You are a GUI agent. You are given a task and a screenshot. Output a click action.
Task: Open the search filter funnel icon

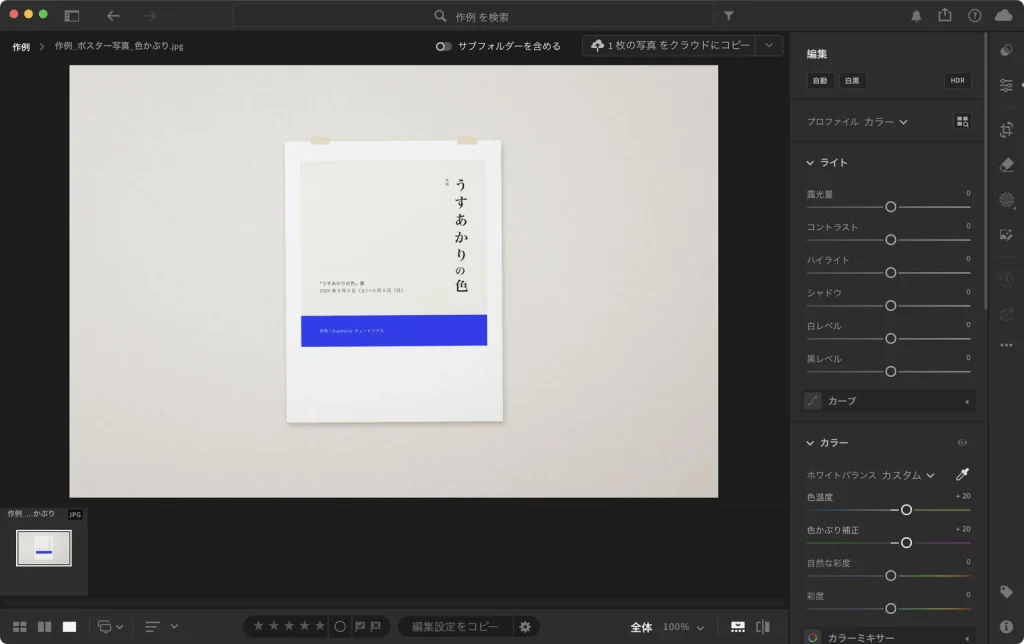[729, 16]
